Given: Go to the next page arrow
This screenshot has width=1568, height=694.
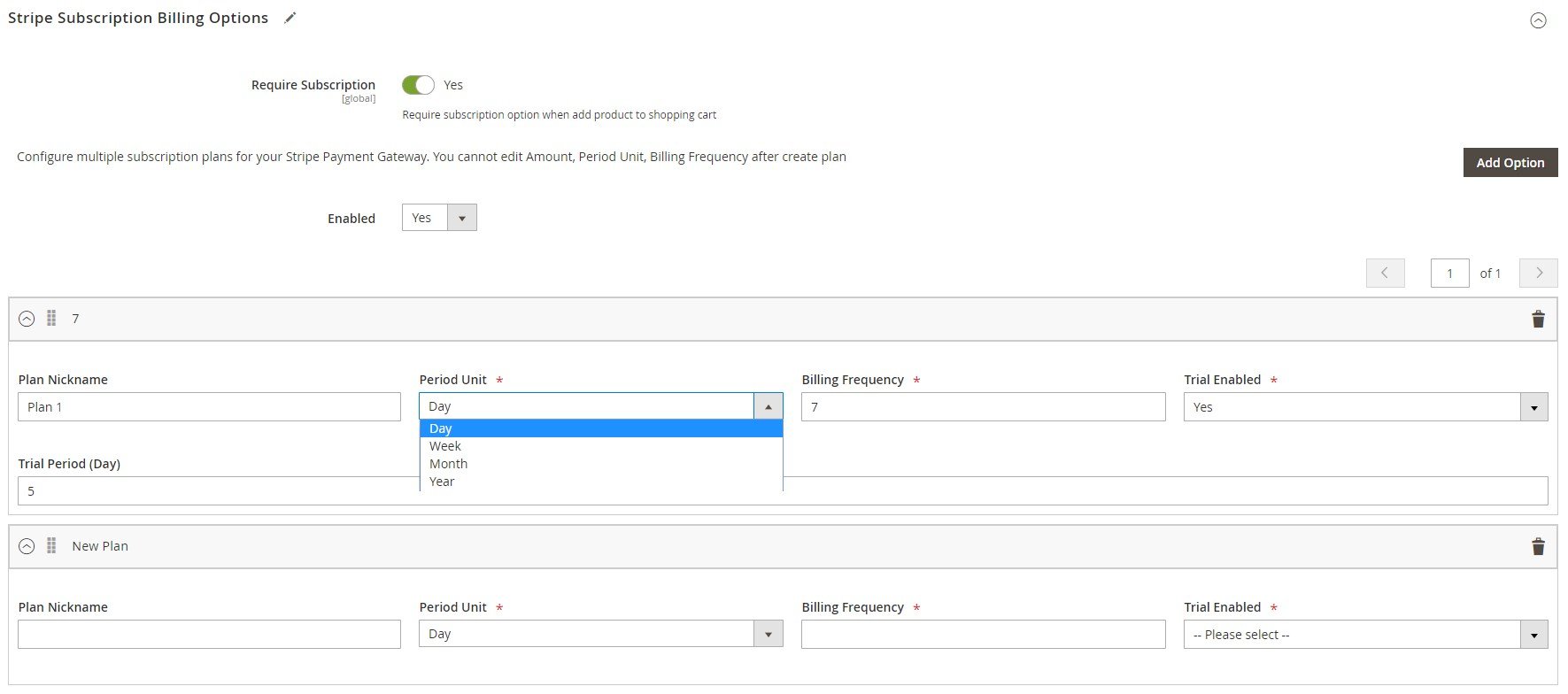Looking at the screenshot, I should click(x=1539, y=273).
